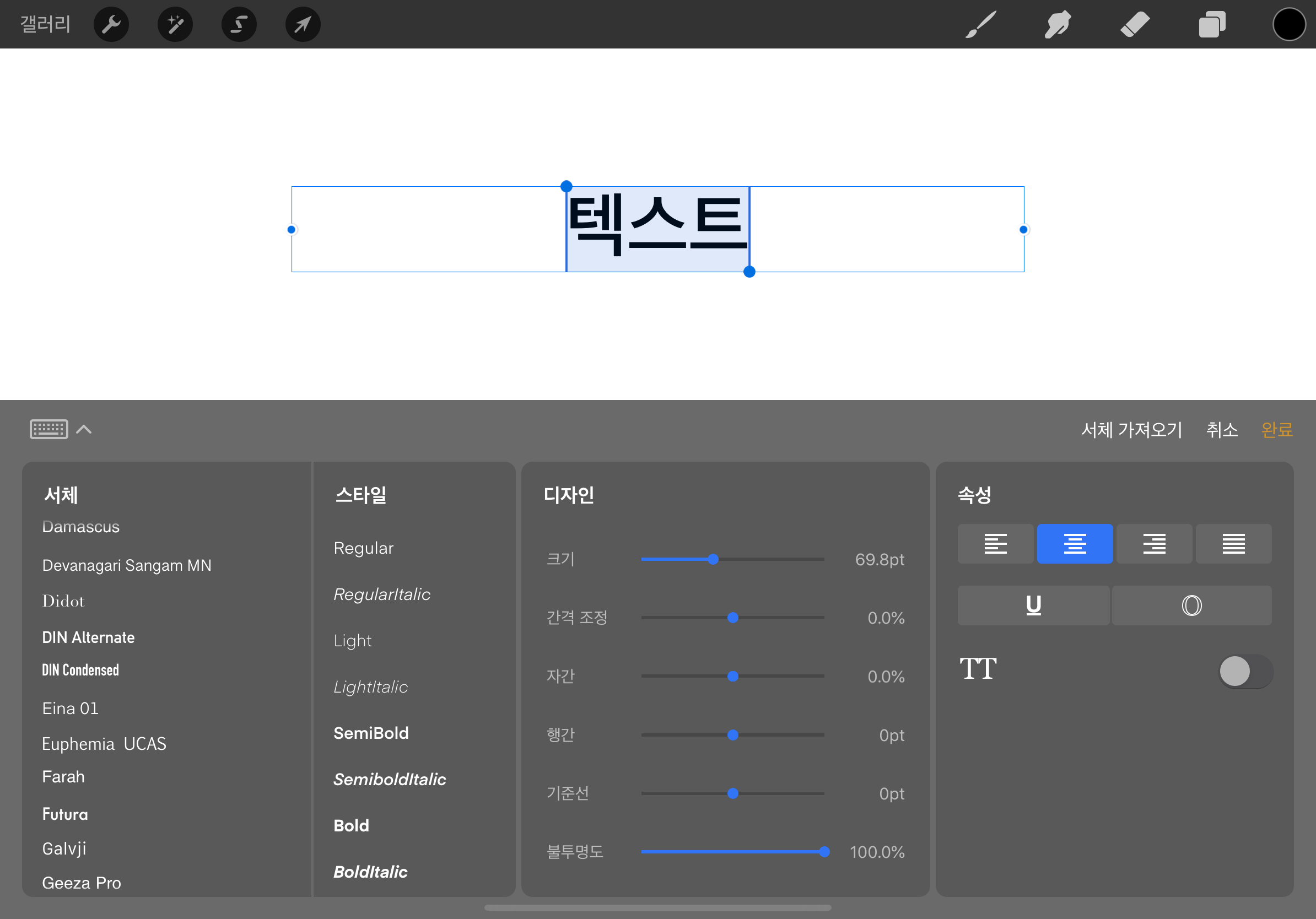Toggle outline text style

click(1191, 605)
